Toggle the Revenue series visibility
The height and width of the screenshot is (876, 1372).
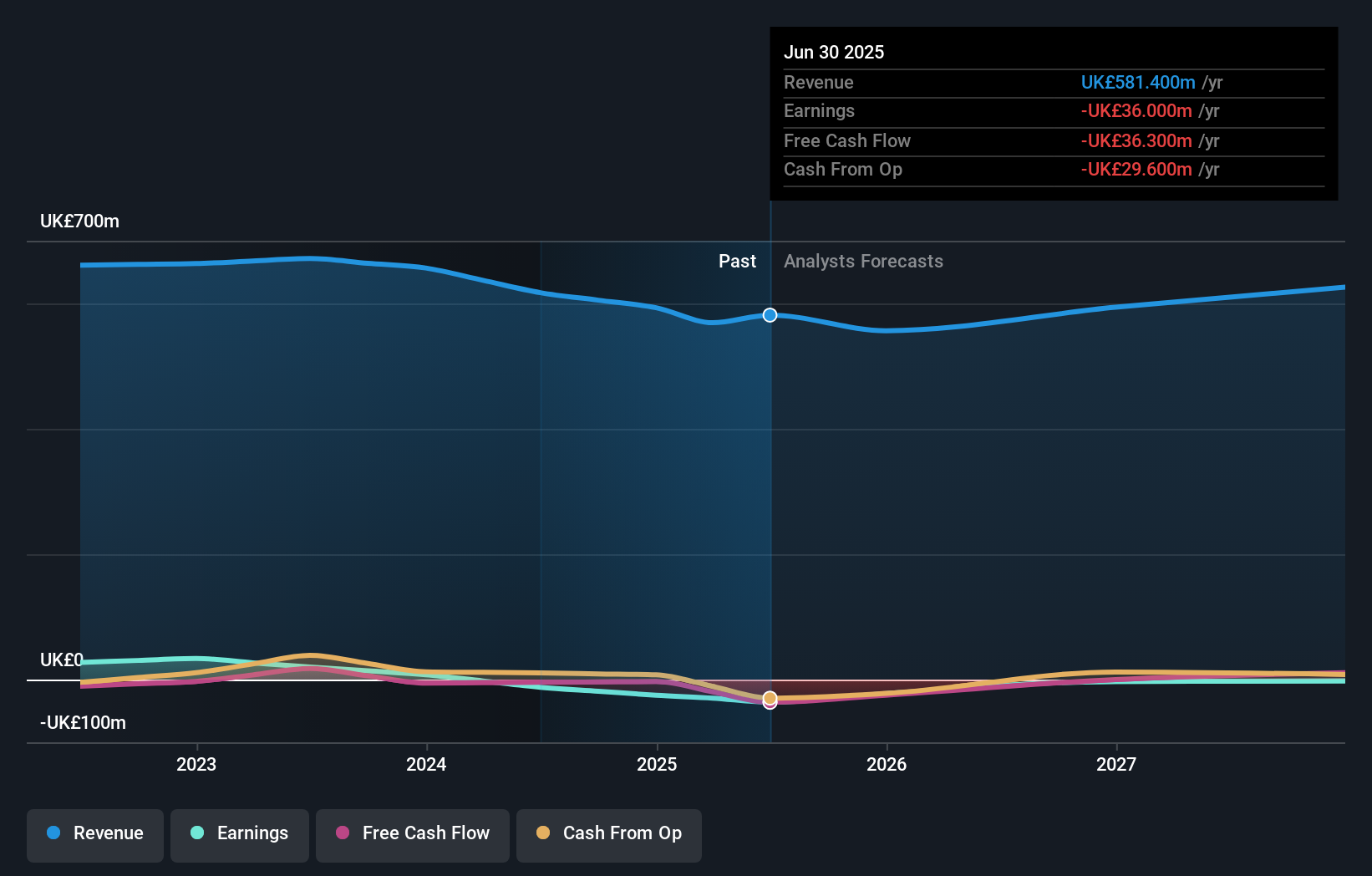(94, 833)
